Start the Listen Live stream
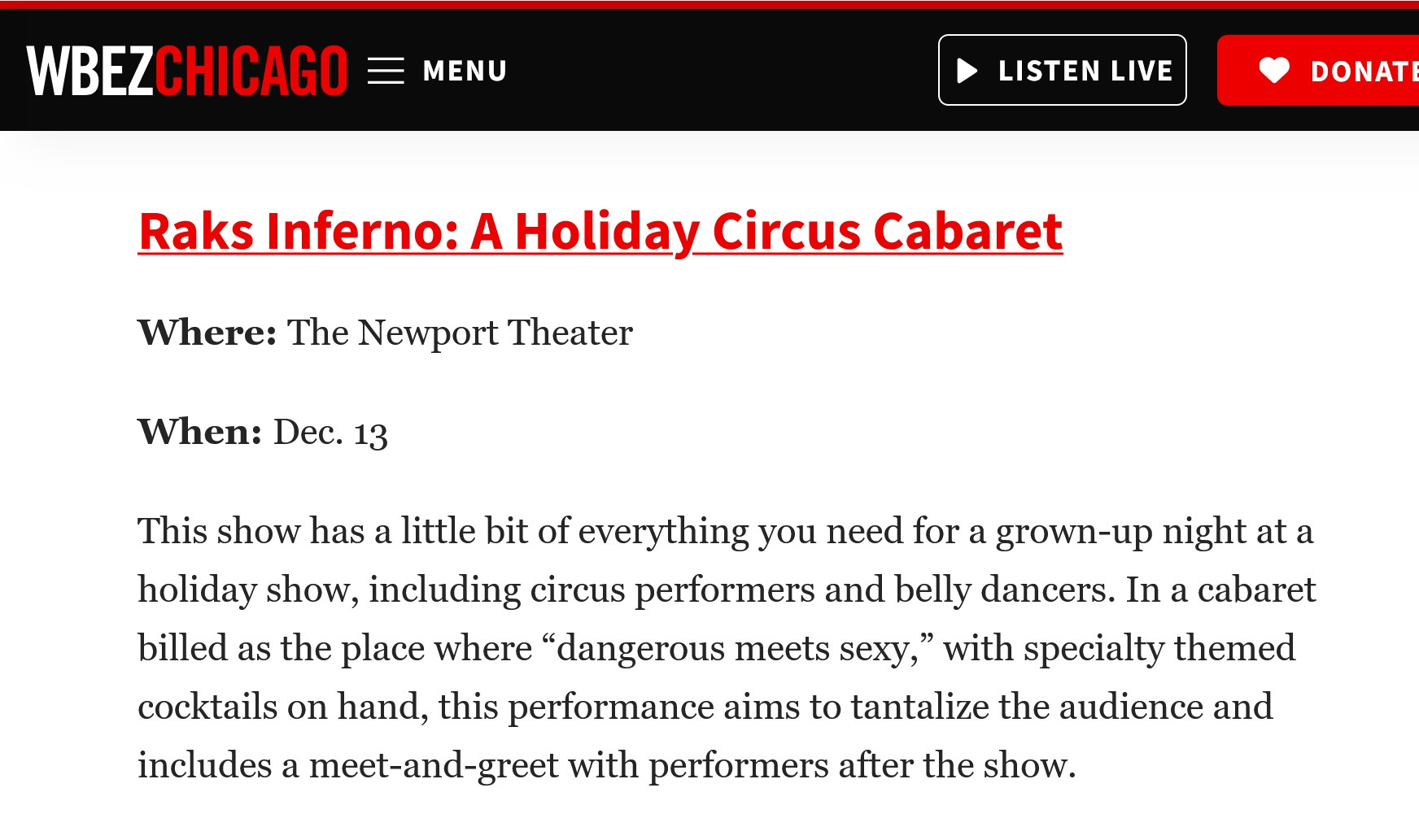The height and width of the screenshot is (840, 1419). click(x=1062, y=70)
